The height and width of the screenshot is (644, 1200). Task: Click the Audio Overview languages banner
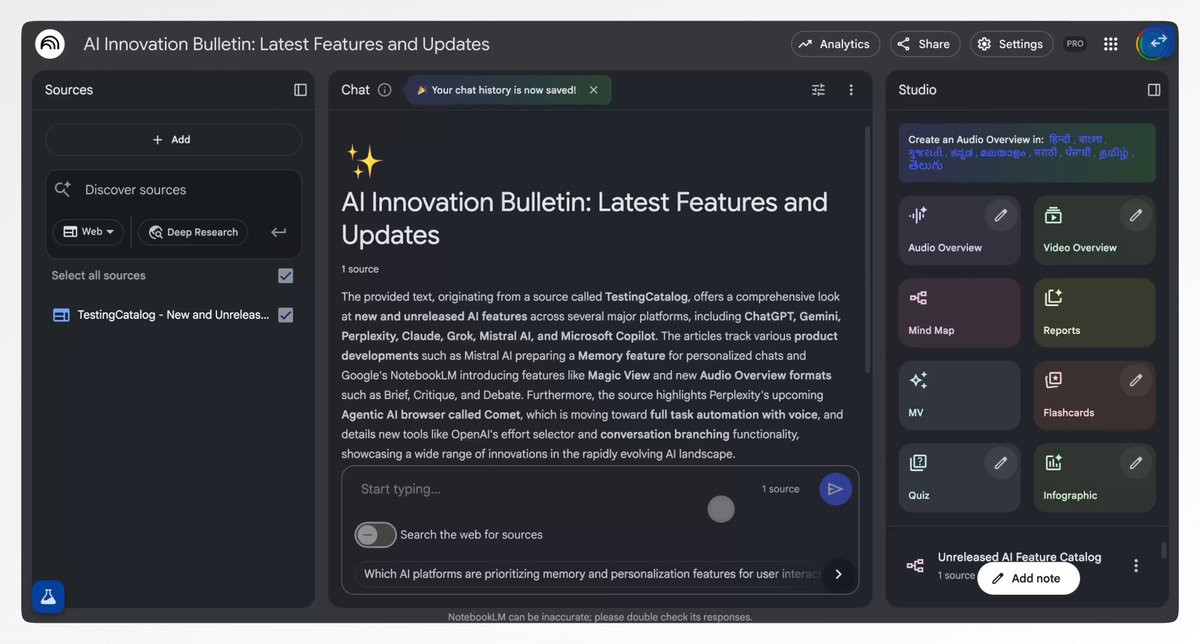click(x=1027, y=153)
